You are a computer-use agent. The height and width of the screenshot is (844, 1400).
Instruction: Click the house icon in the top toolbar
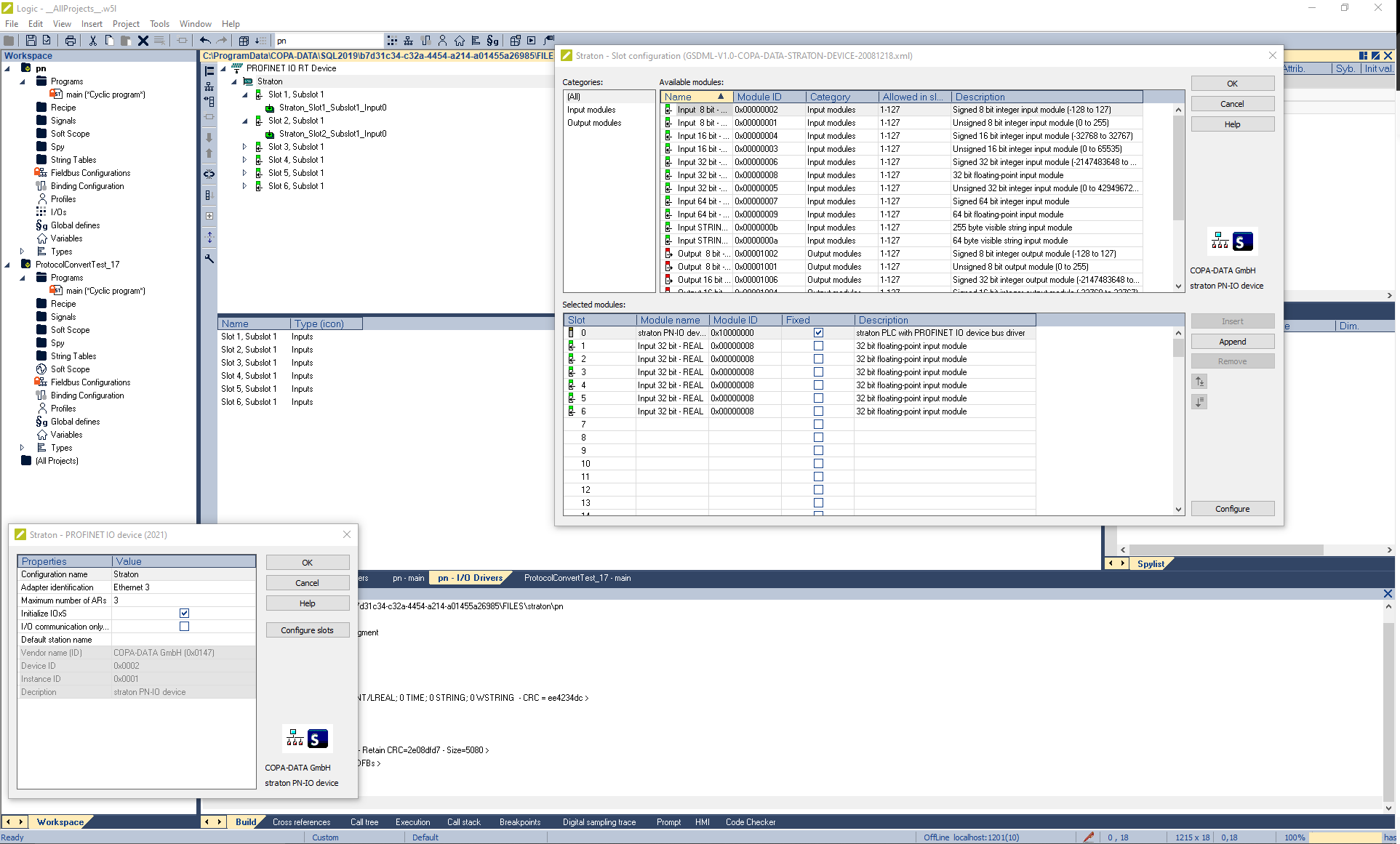[459, 41]
